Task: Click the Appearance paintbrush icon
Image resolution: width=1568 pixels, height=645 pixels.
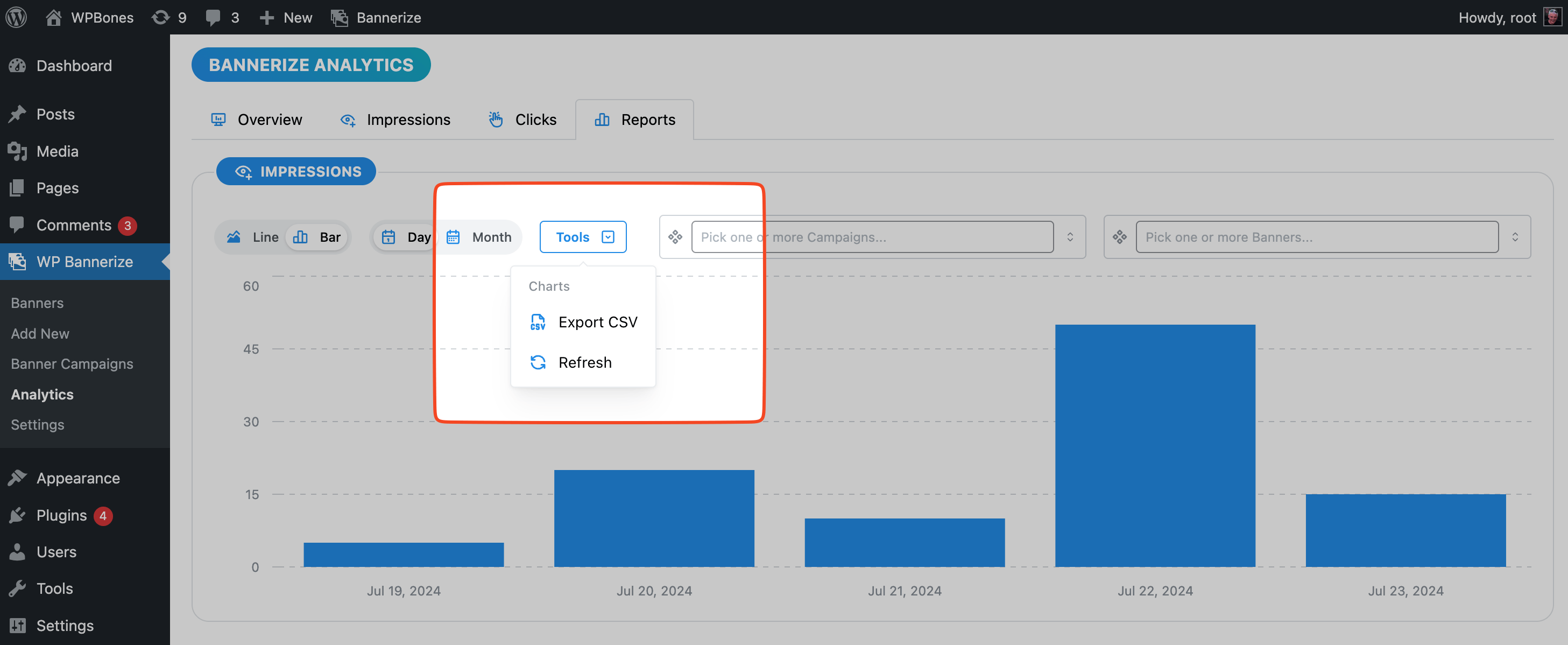Action: 18,478
